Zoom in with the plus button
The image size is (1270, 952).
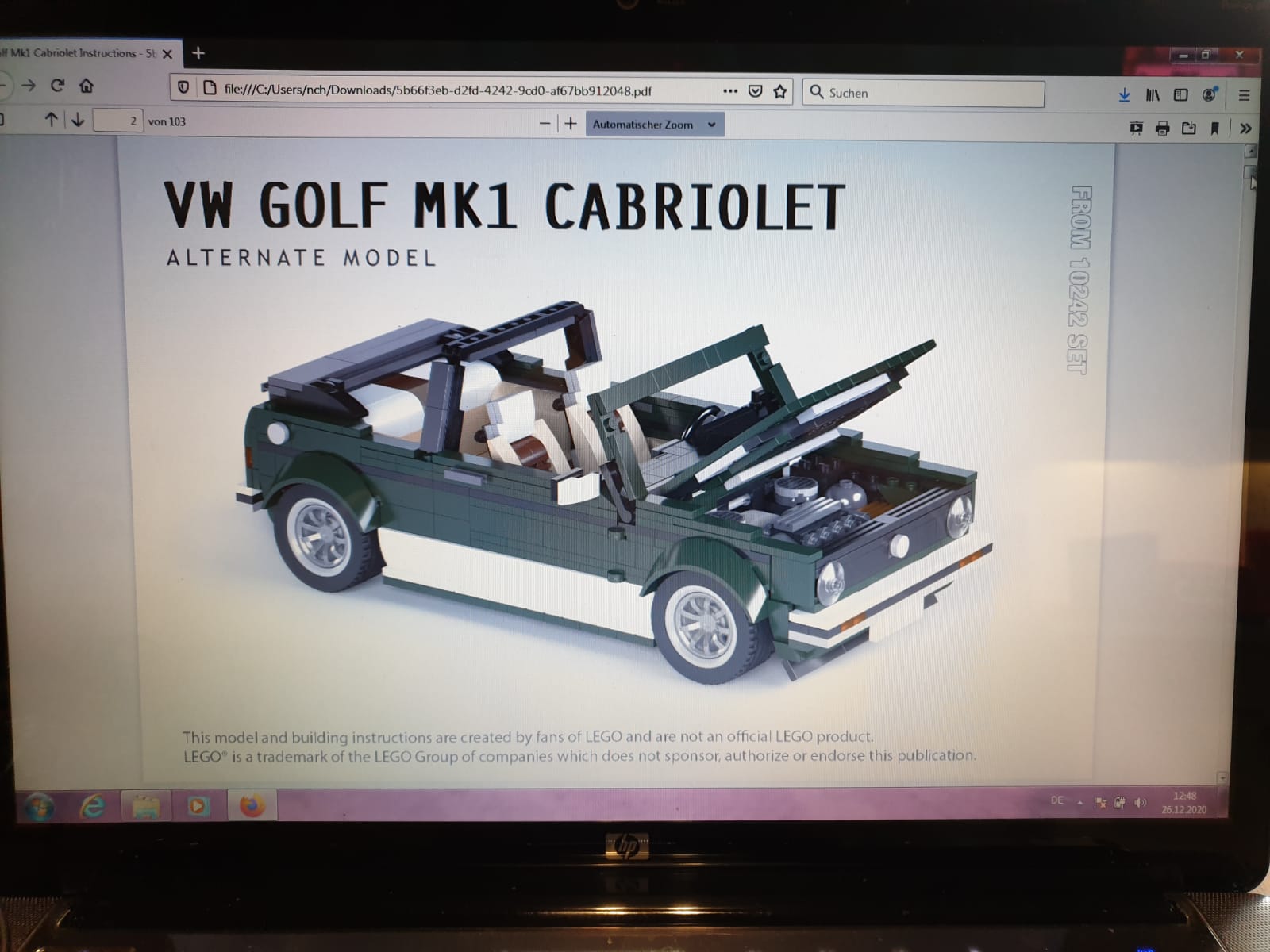[x=571, y=123]
